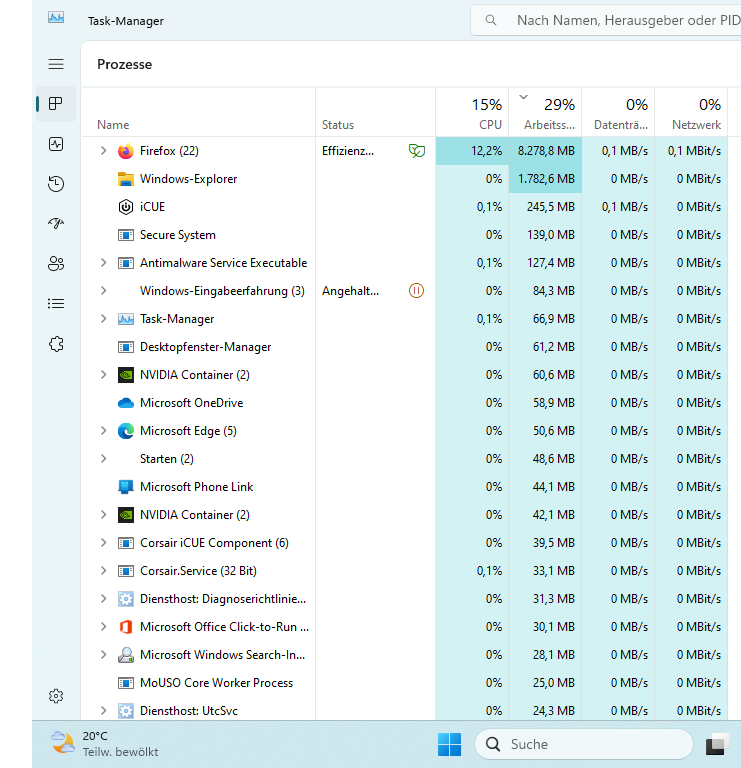Click the Diensthost: UtcSvc memory value 24,3 MB

553,711
